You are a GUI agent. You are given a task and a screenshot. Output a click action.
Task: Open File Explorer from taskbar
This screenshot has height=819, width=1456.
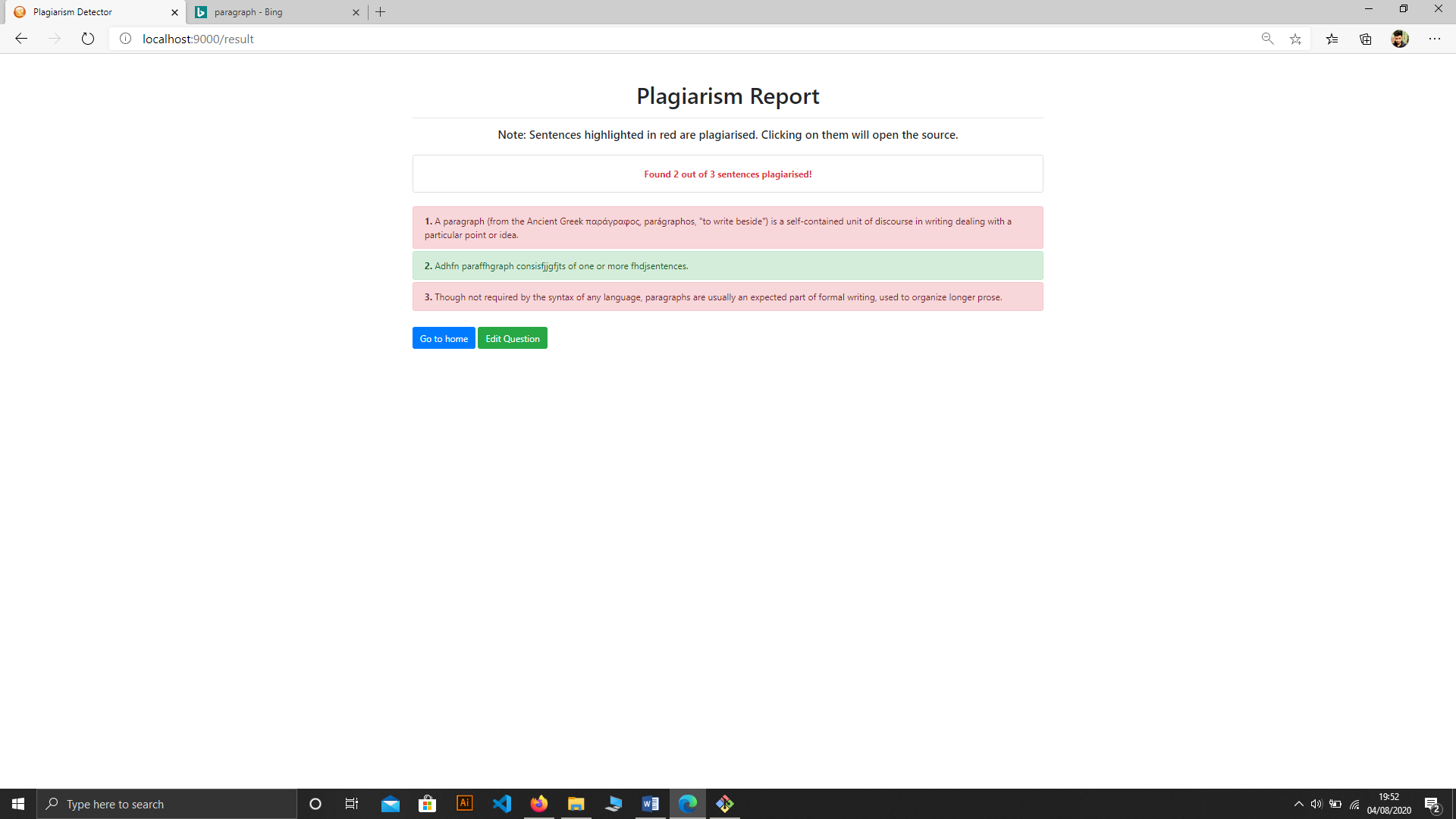pos(576,804)
